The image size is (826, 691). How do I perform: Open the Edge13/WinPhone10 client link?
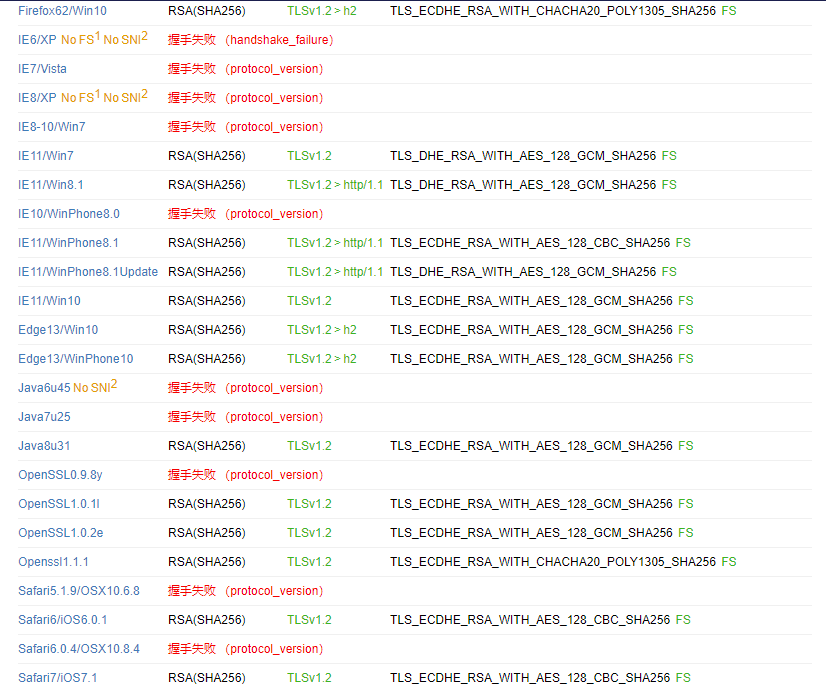[x=76, y=358]
